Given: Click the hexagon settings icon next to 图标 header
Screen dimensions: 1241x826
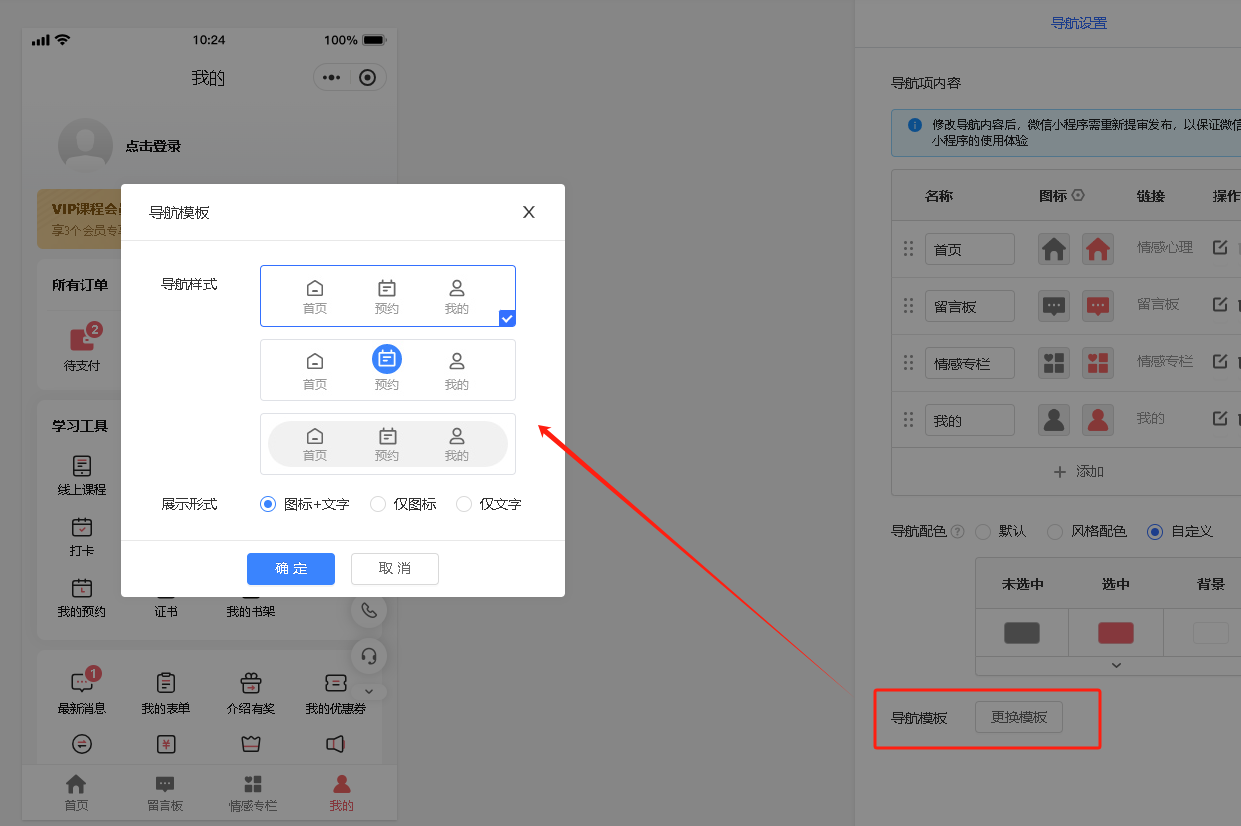Looking at the screenshot, I should [1078, 196].
